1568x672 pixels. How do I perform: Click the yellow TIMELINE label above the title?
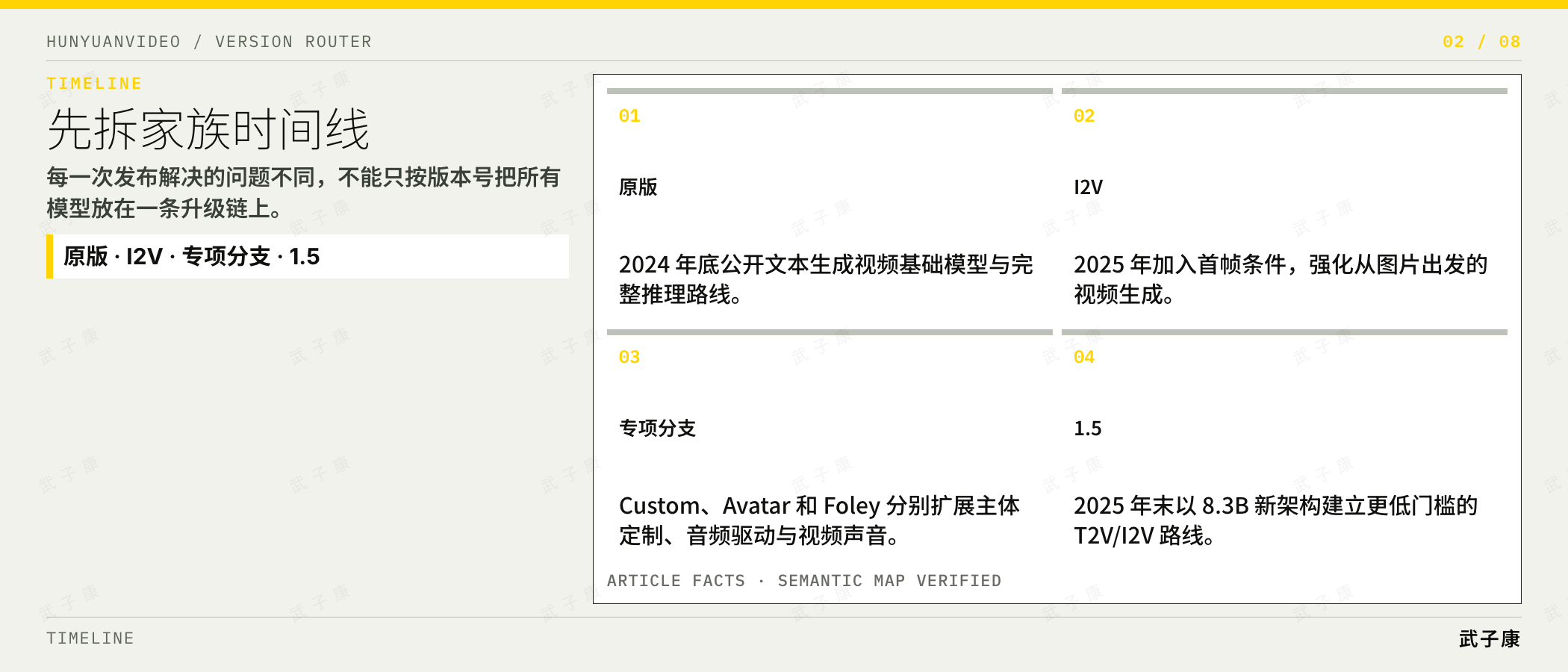(x=94, y=84)
